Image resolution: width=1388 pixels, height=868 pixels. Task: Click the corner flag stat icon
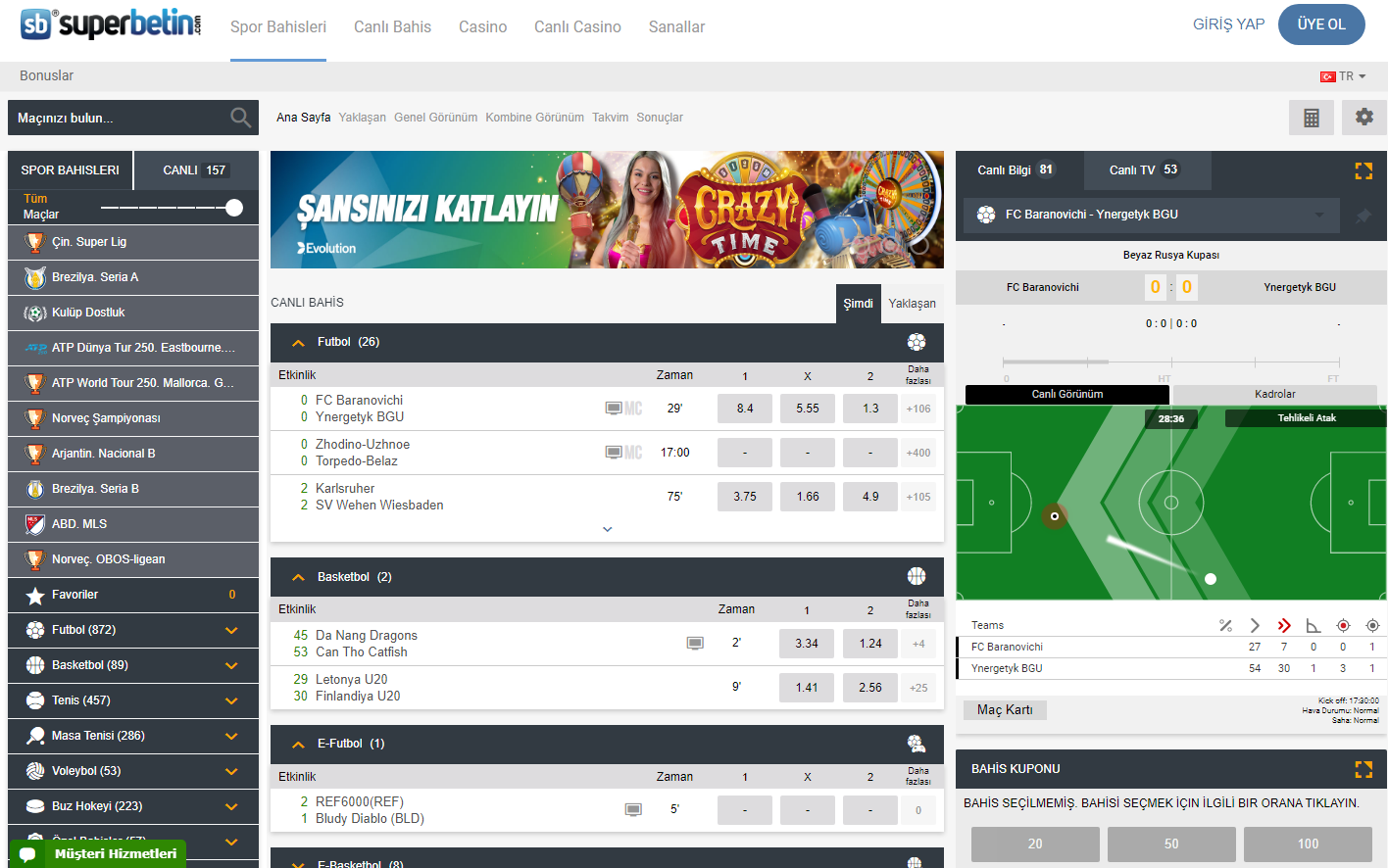tap(1314, 625)
